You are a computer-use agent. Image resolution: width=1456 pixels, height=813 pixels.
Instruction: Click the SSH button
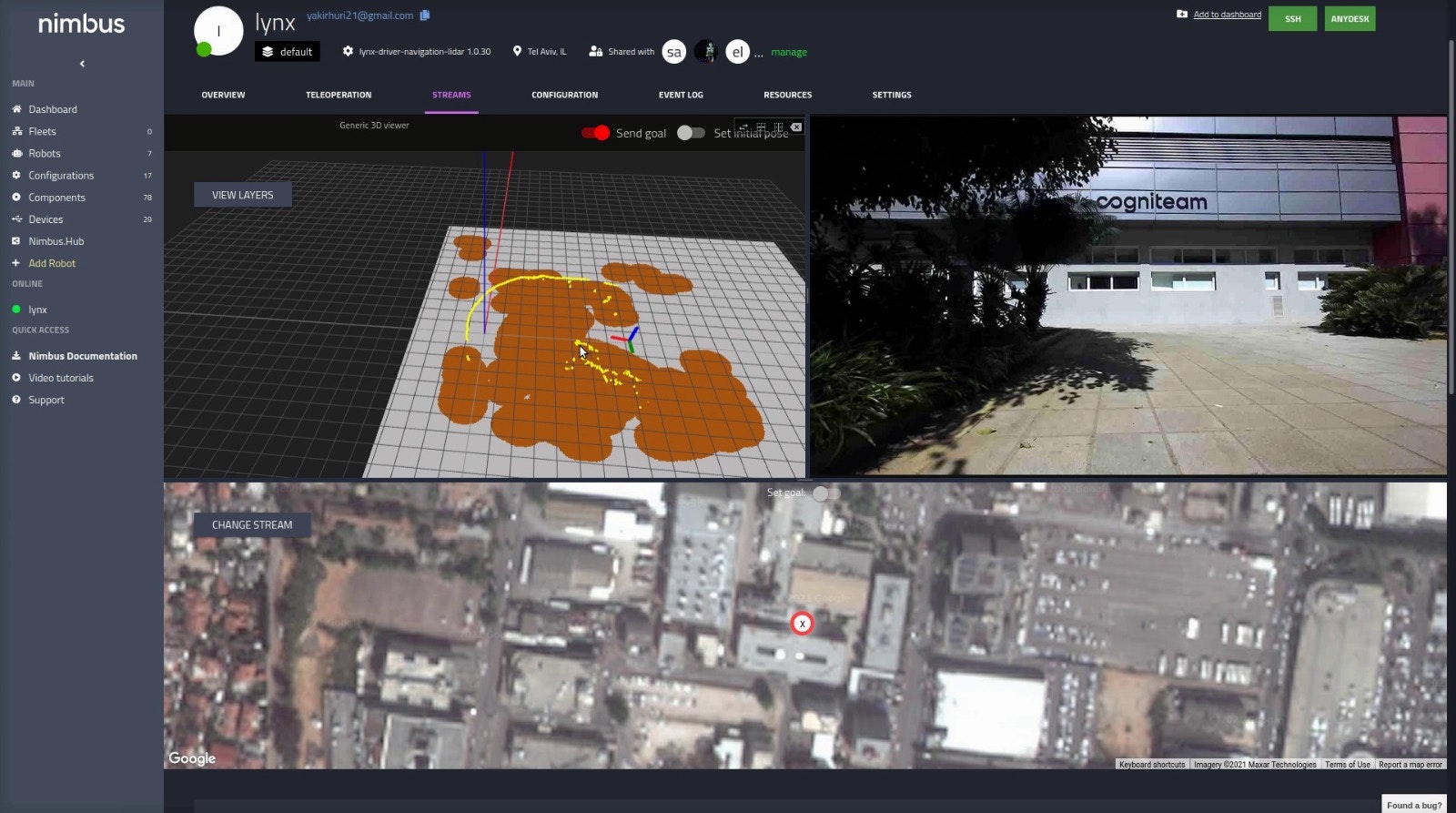coord(1292,18)
